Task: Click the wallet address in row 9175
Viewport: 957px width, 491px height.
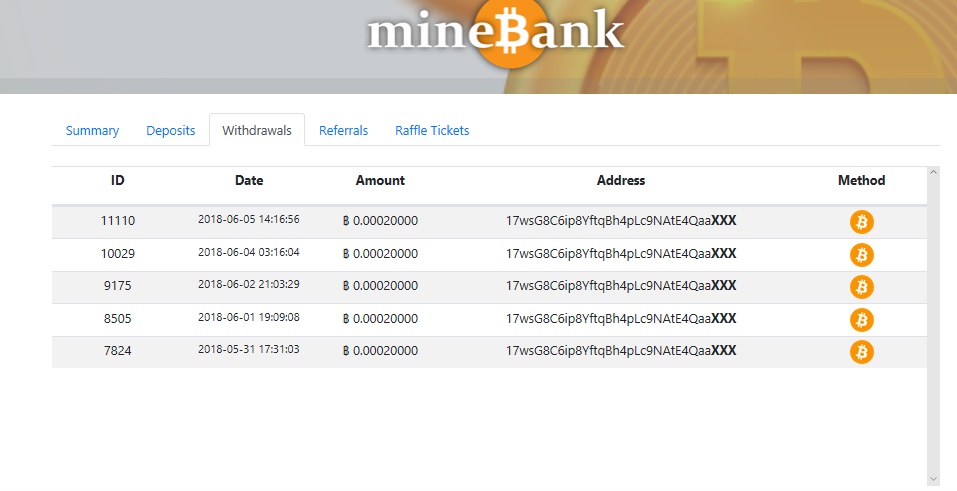Action: tap(621, 285)
